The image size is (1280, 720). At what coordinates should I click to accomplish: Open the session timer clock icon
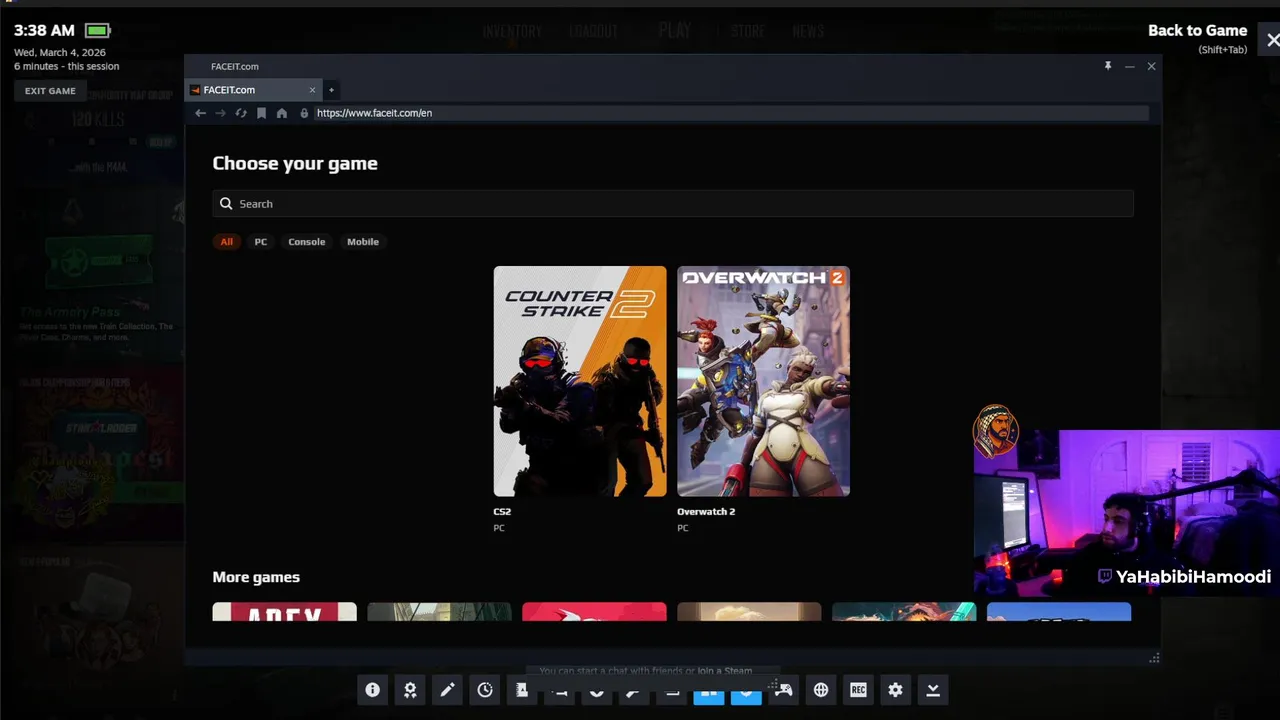pyautogui.click(x=485, y=690)
